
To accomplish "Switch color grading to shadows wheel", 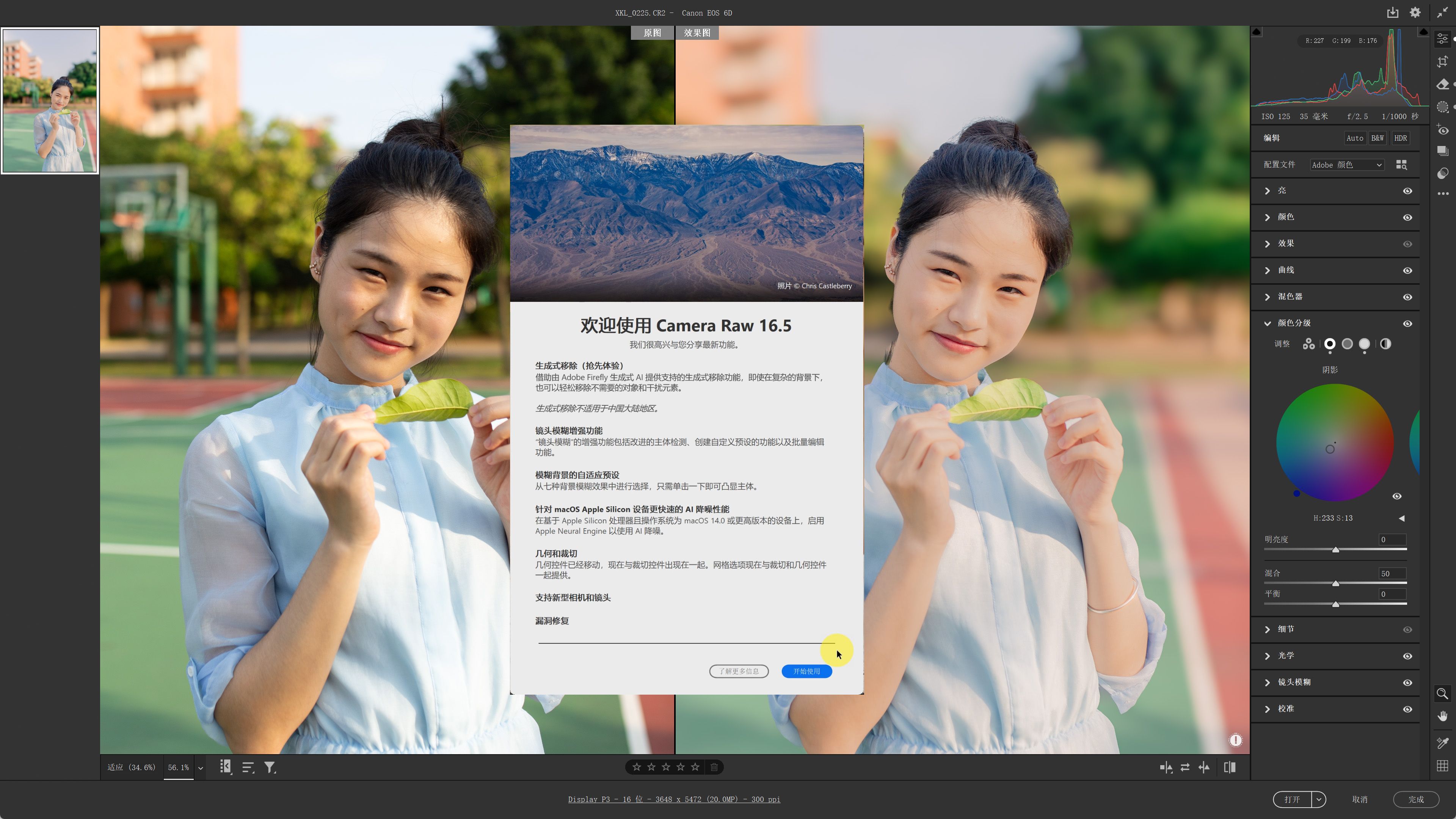I will tap(1330, 344).
